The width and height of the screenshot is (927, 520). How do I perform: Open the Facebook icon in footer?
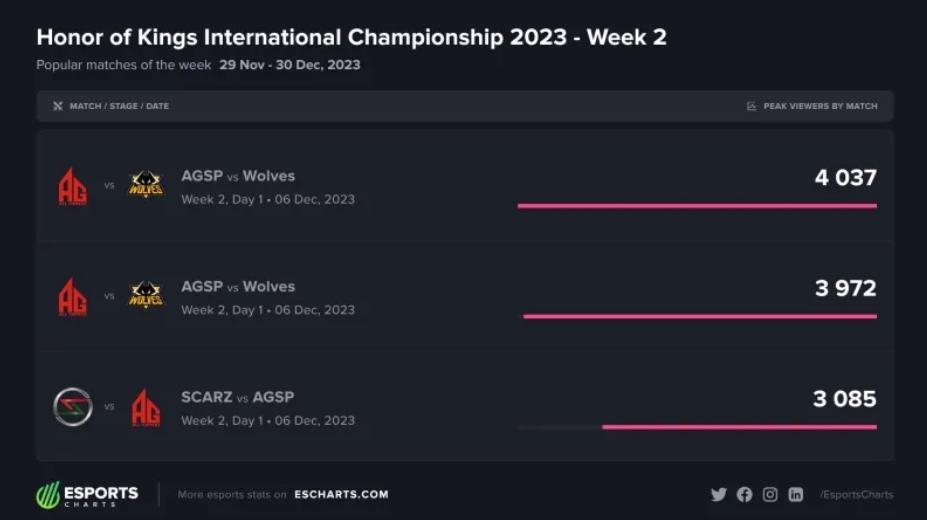[744, 495]
